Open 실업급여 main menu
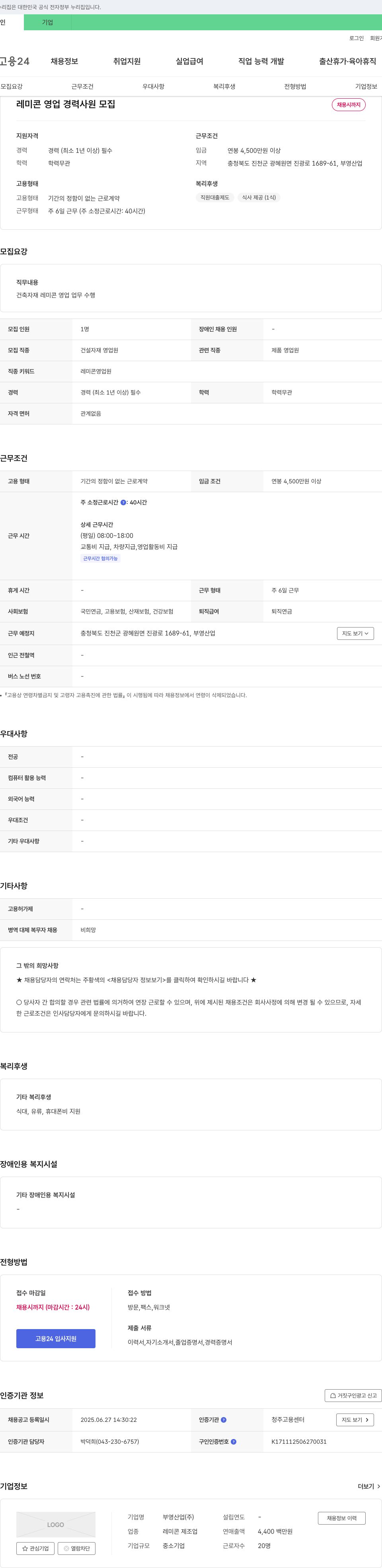 [x=189, y=61]
